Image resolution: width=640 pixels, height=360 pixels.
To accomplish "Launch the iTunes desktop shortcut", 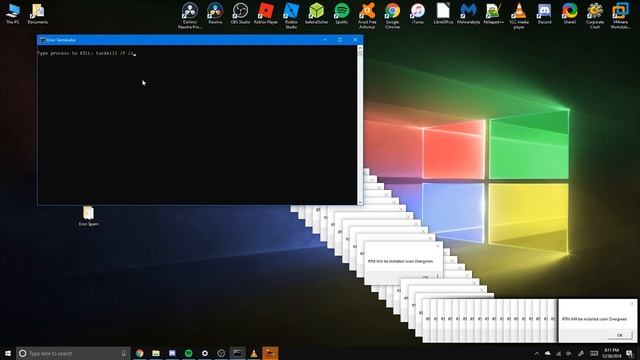I will click(418, 13).
